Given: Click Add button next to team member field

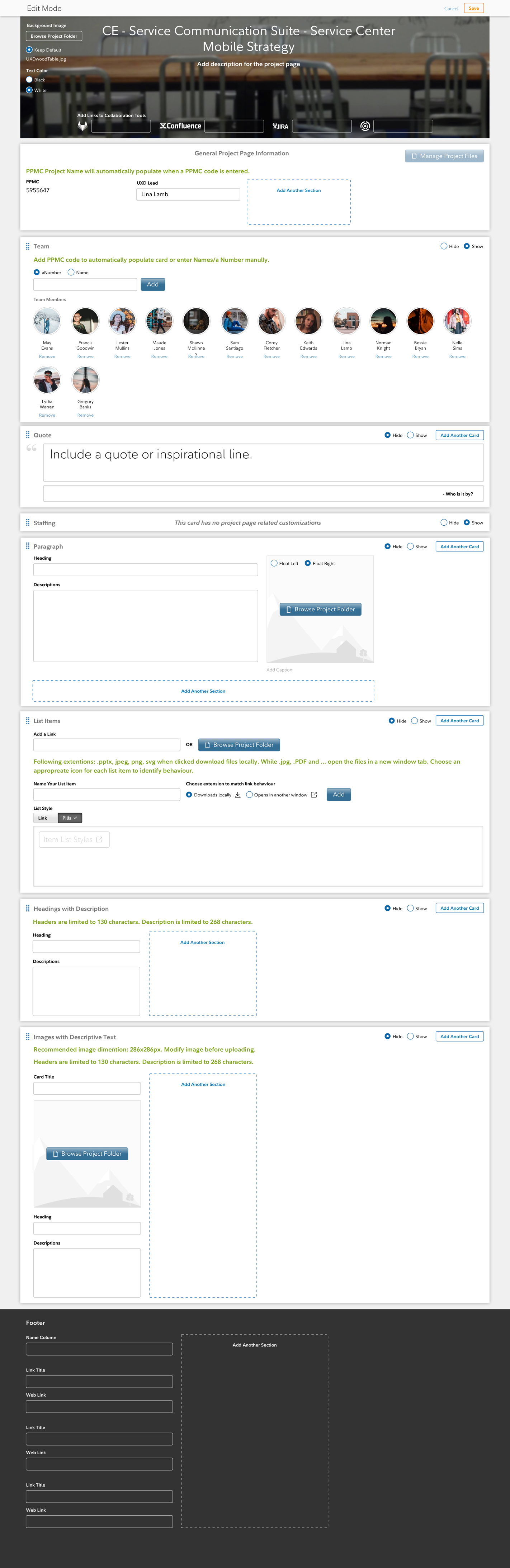Looking at the screenshot, I should (x=153, y=284).
